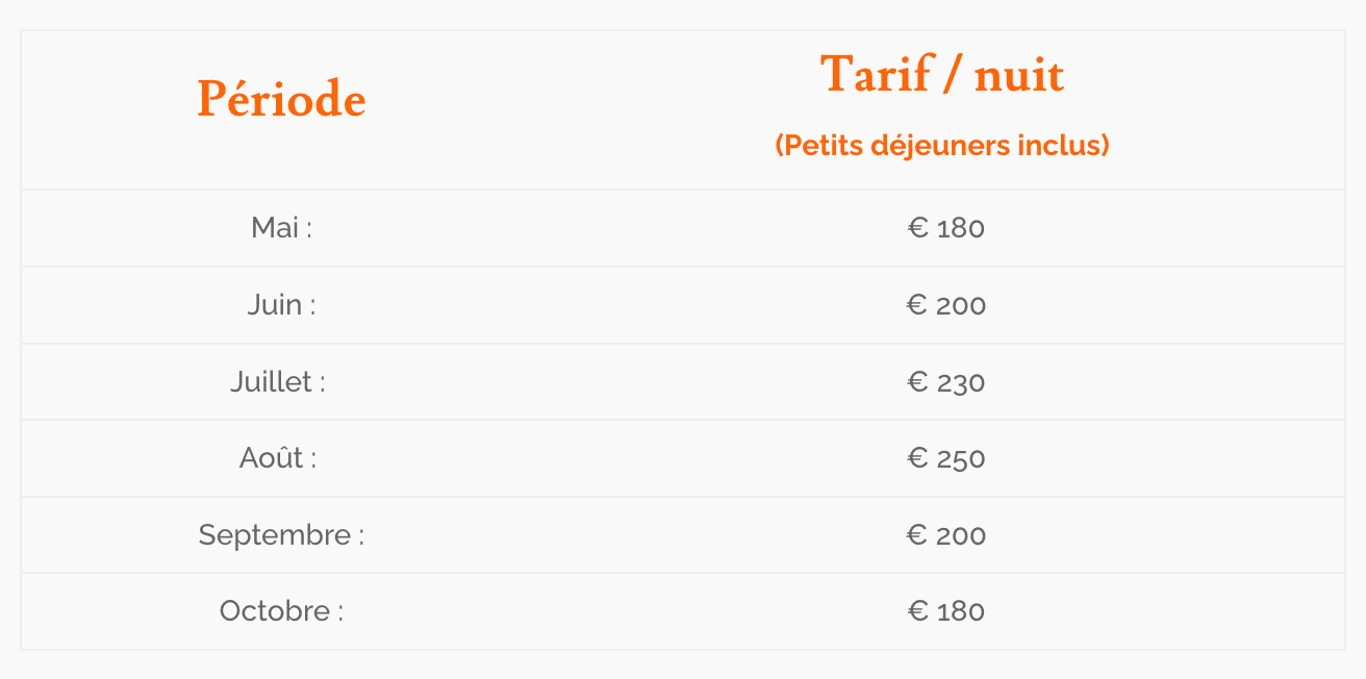Screen dimensions: 1366x679
Task: Select the Septembre period label
Action: (x=281, y=535)
